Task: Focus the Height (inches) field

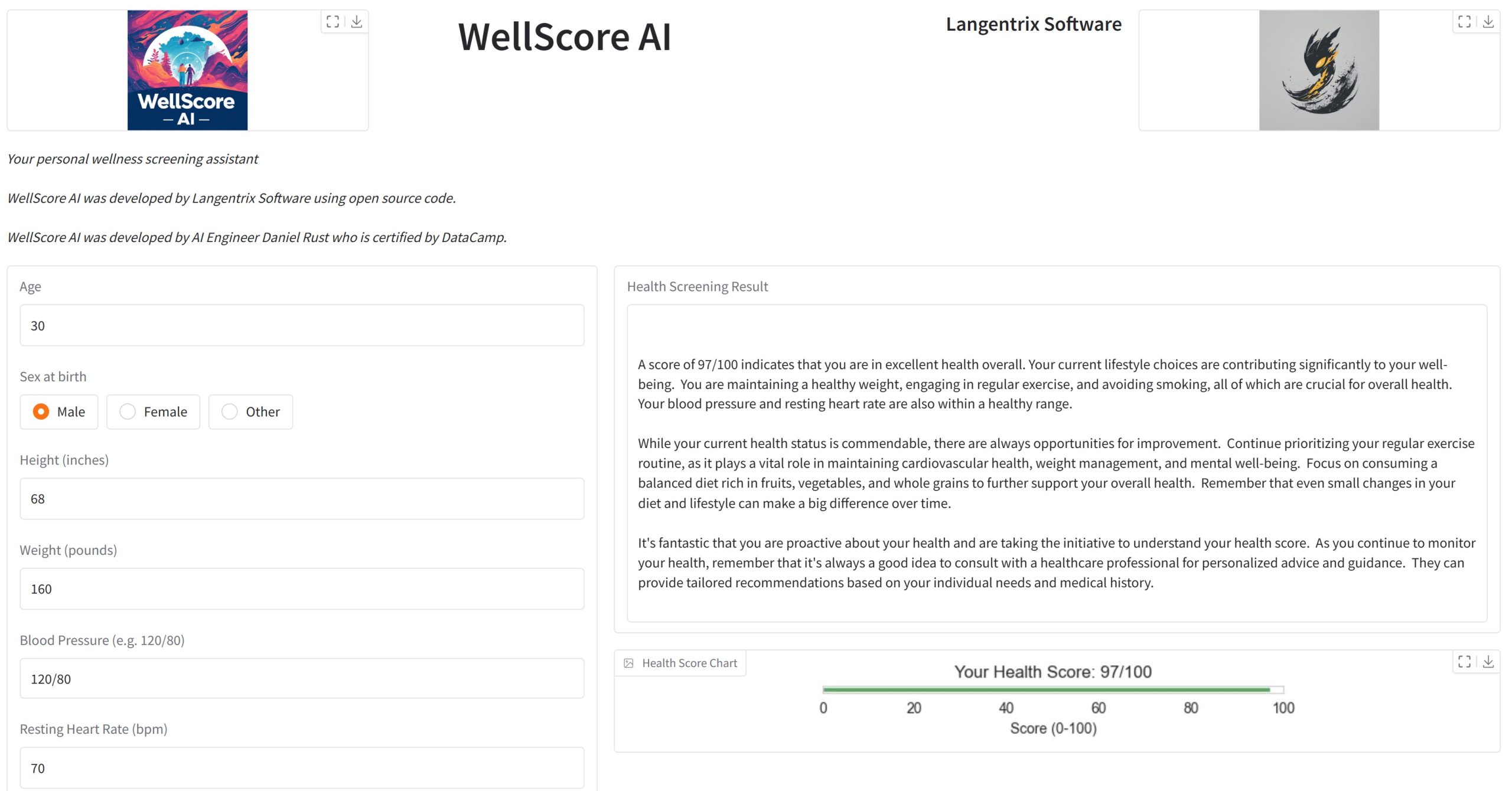Action: pyautogui.click(x=301, y=499)
